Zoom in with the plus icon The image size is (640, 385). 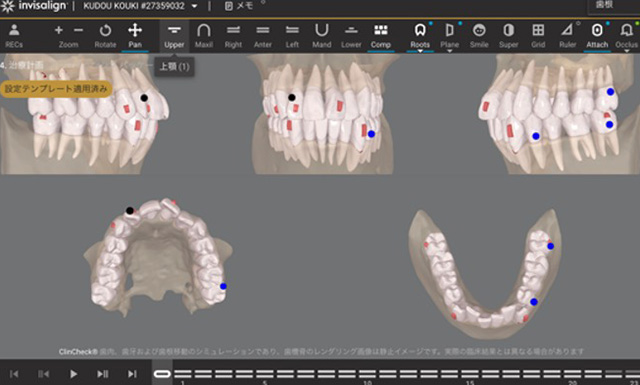(x=59, y=30)
